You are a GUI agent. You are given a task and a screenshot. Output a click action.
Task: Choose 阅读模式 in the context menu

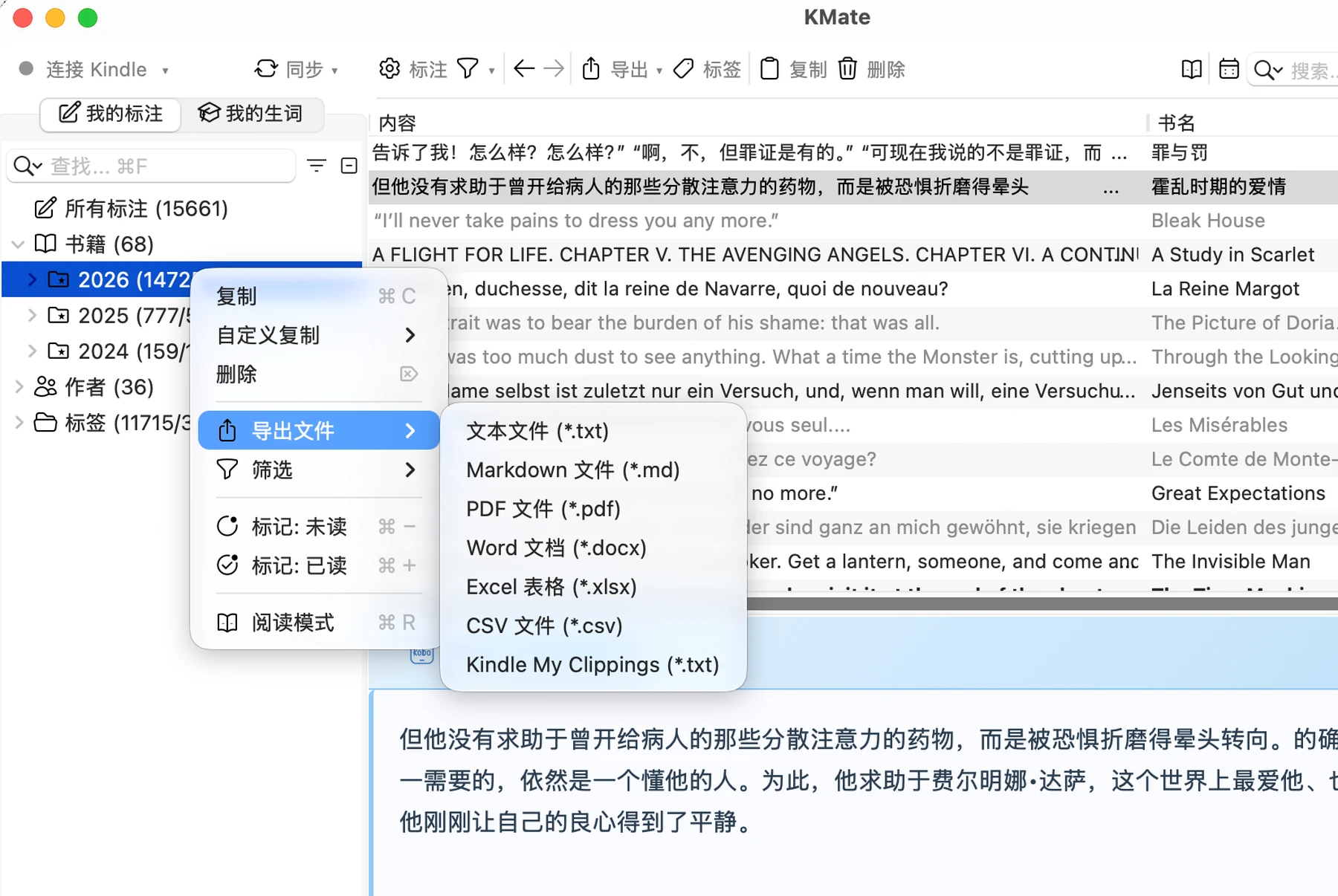coord(318,623)
